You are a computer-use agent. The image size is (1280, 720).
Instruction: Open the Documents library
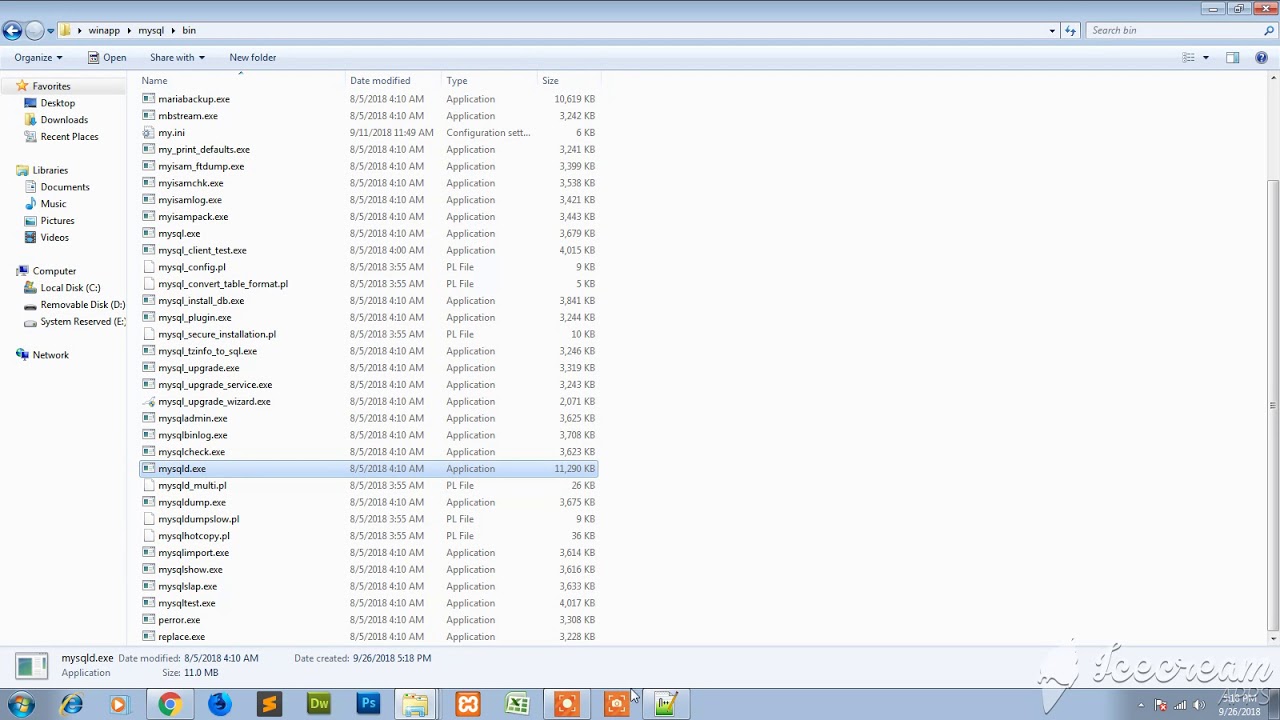coord(65,187)
